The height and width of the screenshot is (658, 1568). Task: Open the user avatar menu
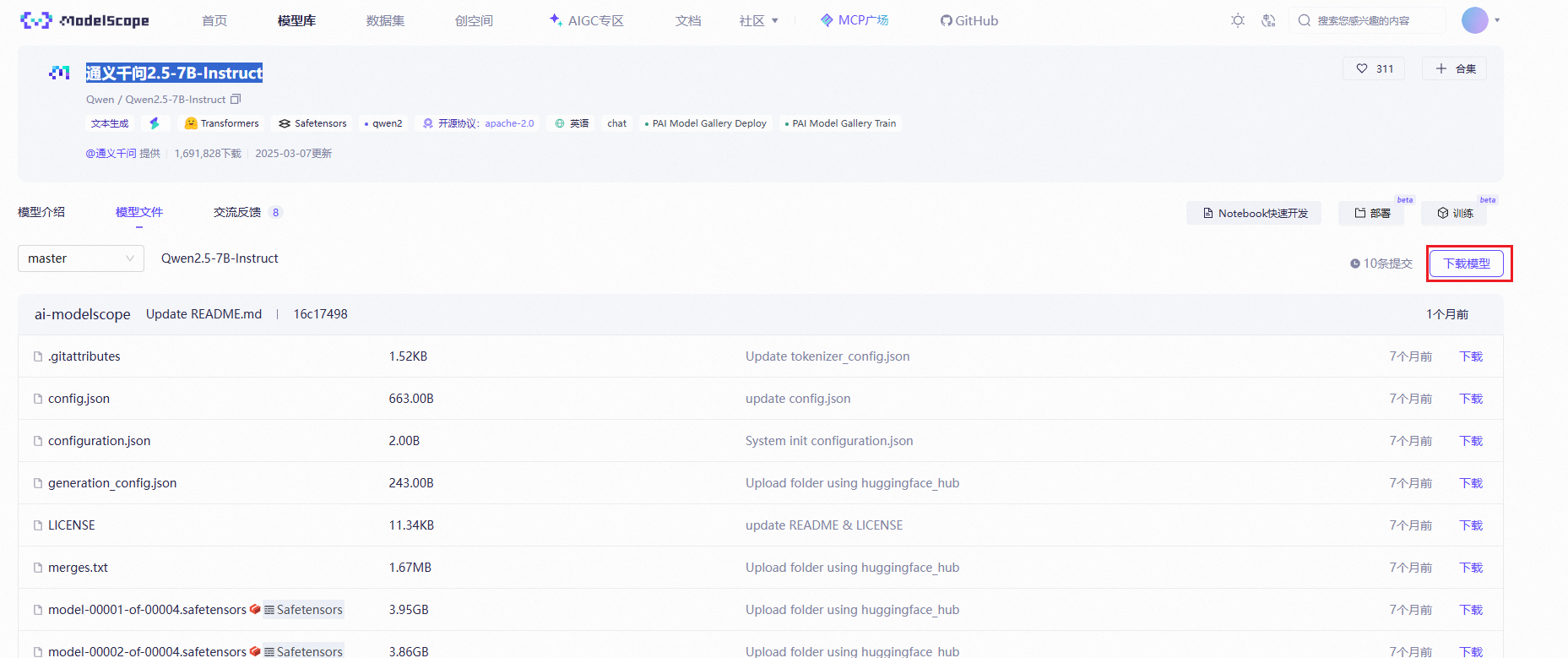click(x=1475, y=20)
